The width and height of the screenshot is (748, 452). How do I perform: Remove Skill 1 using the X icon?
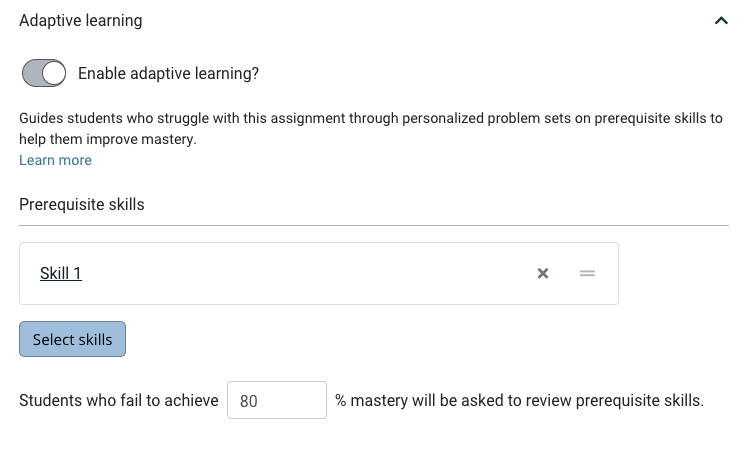coord(543,273)
